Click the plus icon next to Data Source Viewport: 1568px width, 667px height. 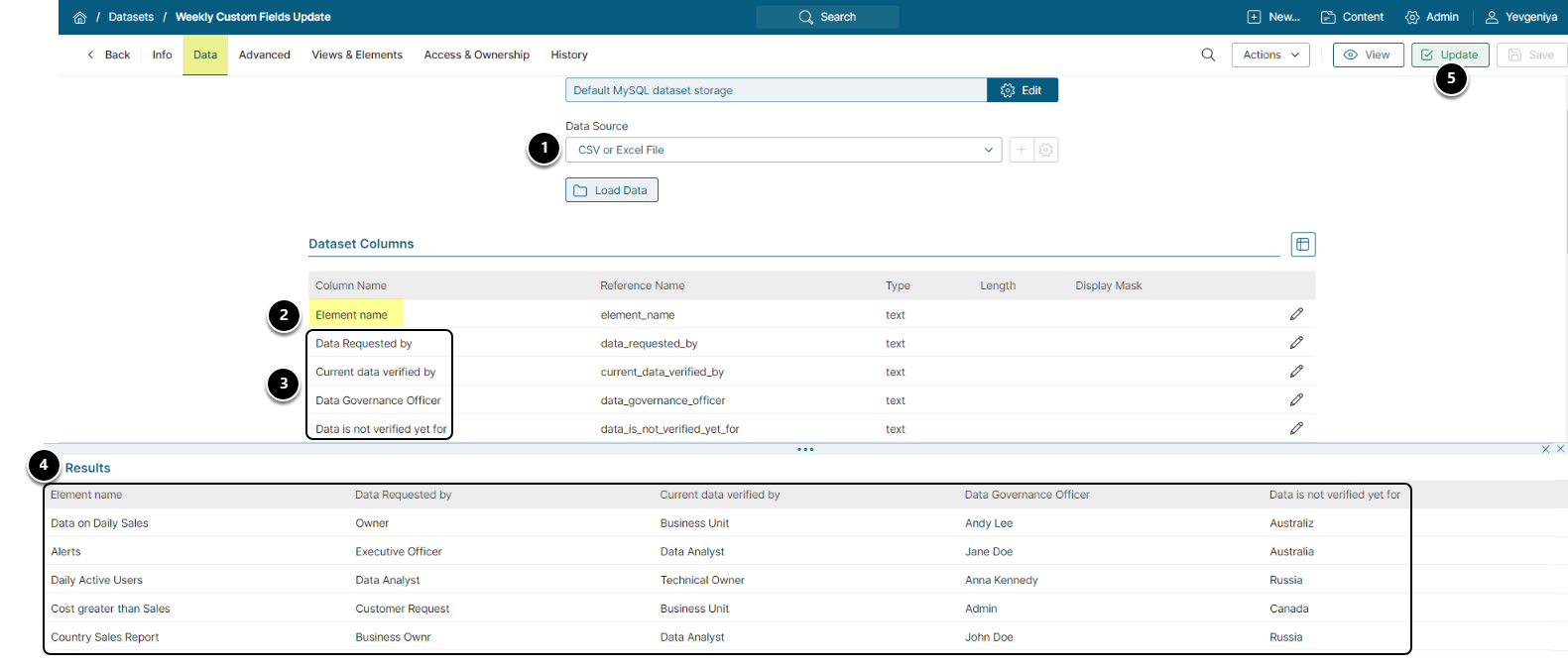[x=1021, y=150]
